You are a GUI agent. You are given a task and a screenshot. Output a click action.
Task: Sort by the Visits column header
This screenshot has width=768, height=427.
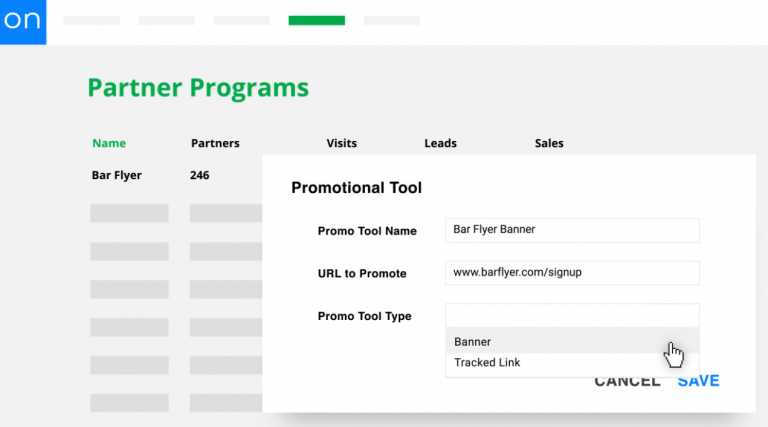pyautogui.click(x=341, y=143)
